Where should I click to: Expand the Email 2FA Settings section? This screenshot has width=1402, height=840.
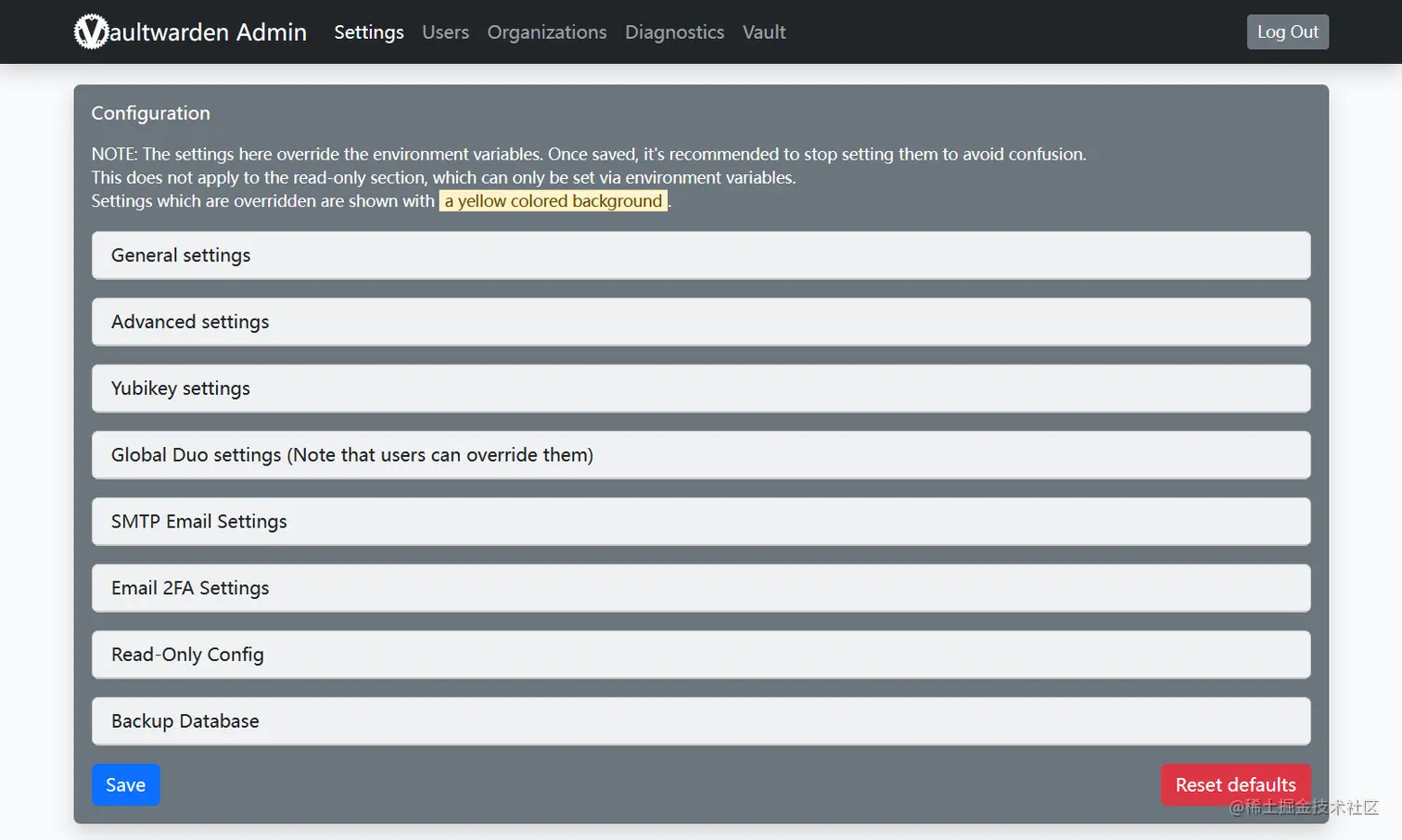(x=701, y=588)
